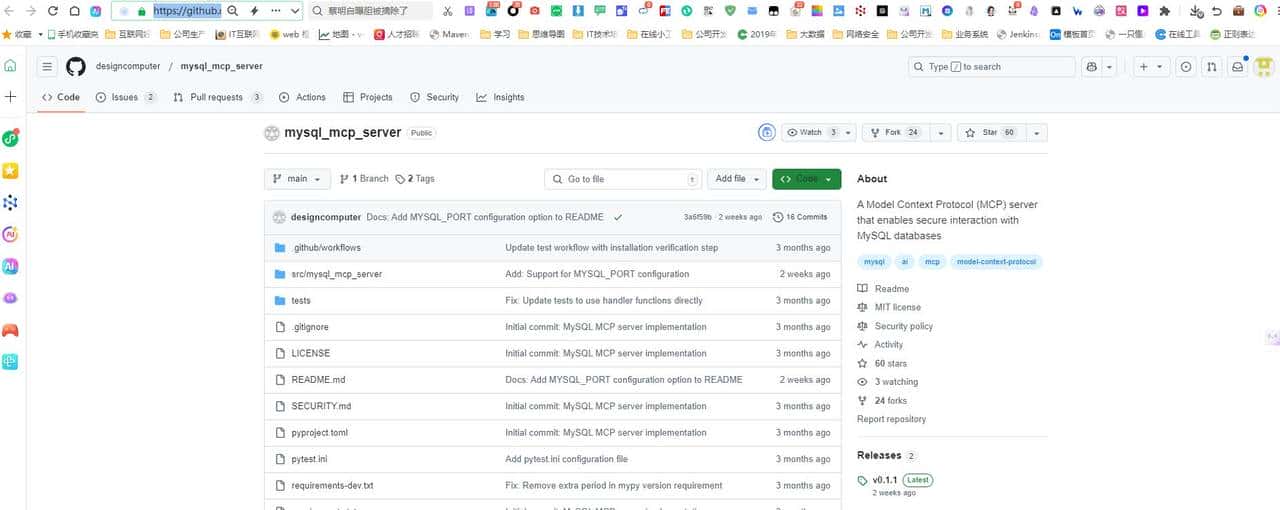Image resolution: width=1280 pixels, height=510 pixels.
Task: Click the mysql topic tag
Action: point(874,262)
